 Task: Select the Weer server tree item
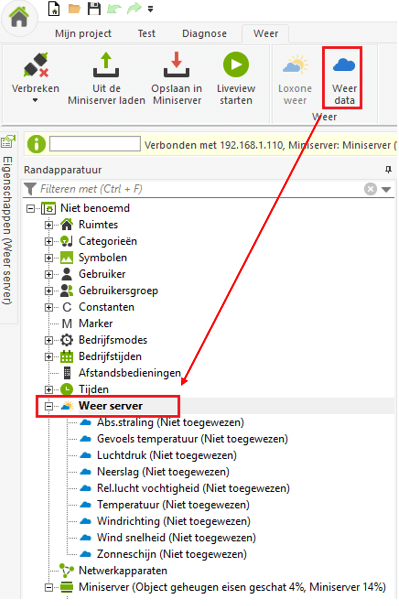tap(111, 406)
